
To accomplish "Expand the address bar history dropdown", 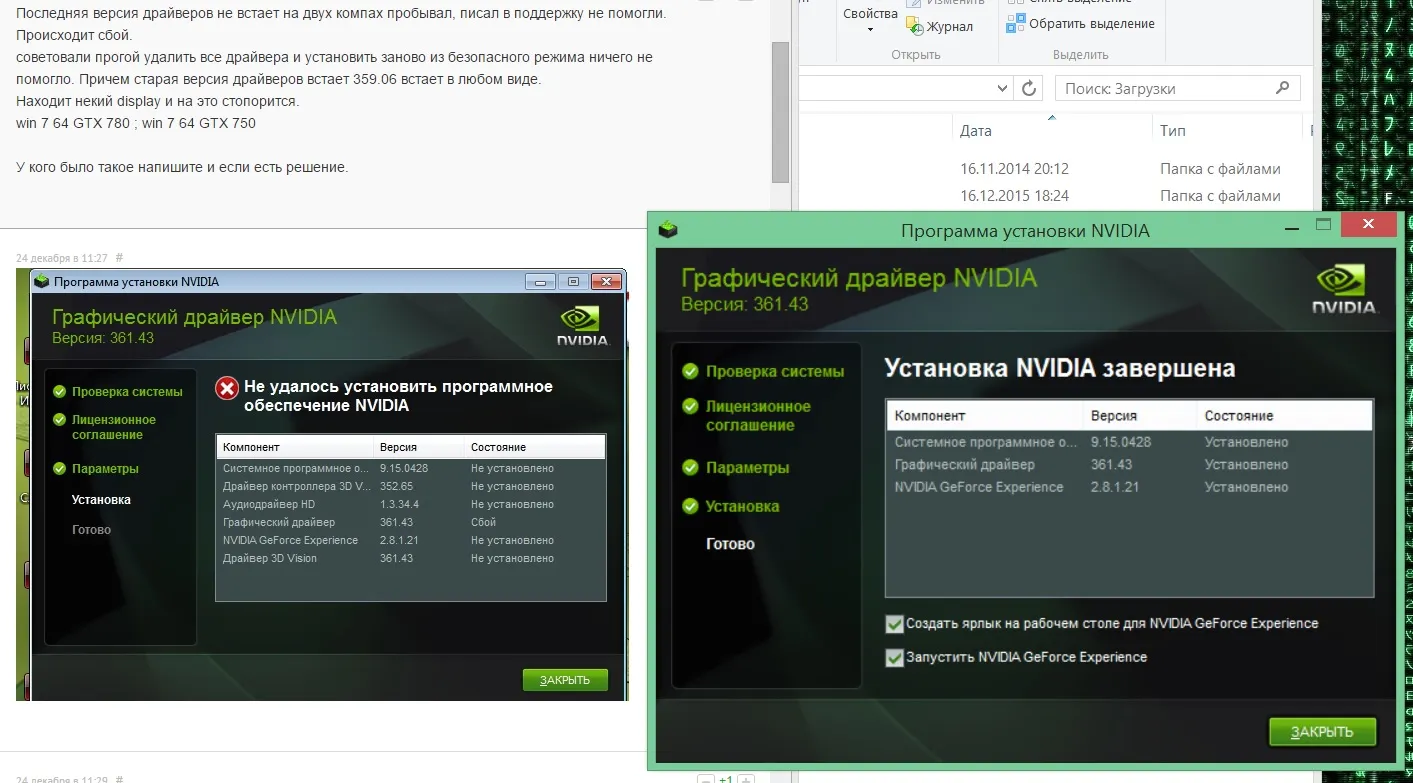I will coord(1003,89).
